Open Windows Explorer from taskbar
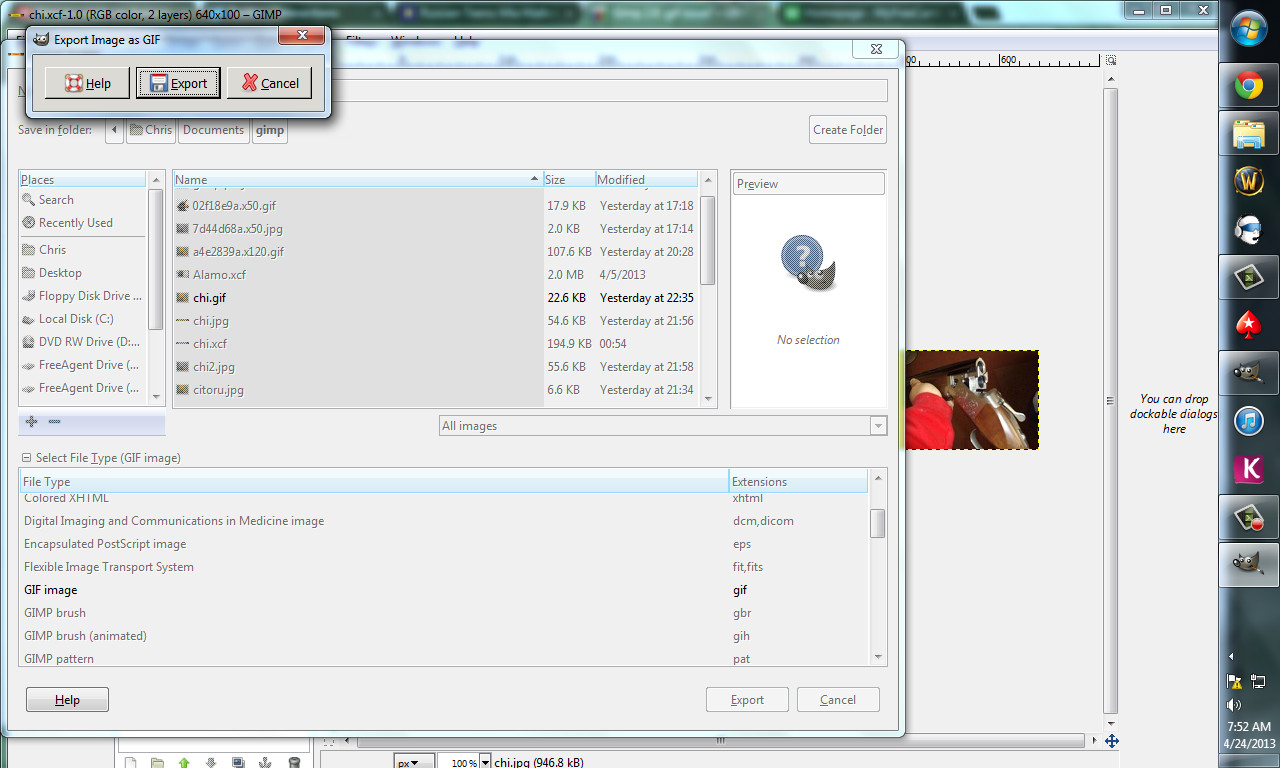 (1249, 134)
